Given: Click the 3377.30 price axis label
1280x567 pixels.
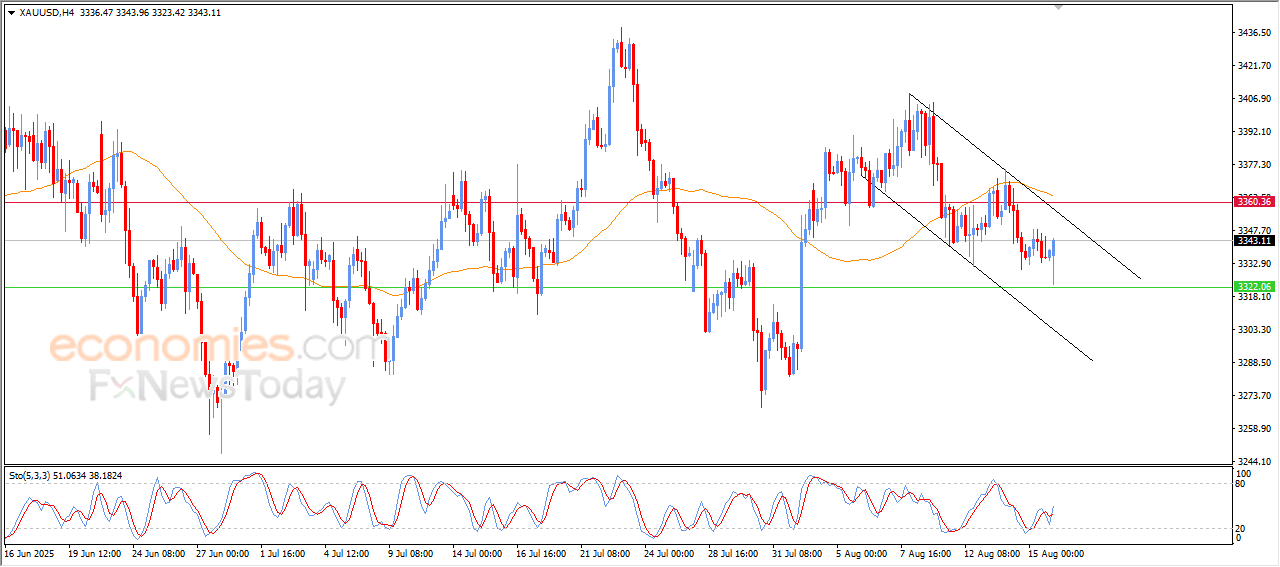Looking at the screenshot, I should [1254, 165].
